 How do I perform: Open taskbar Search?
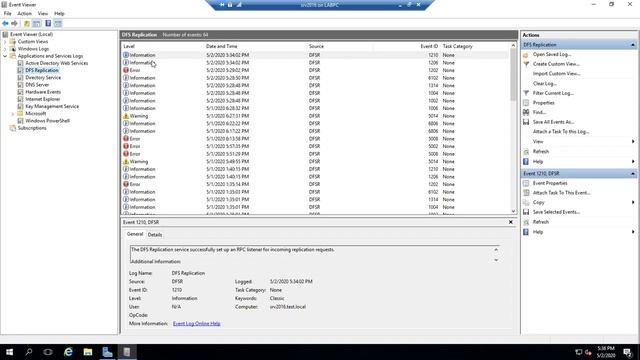29,352
